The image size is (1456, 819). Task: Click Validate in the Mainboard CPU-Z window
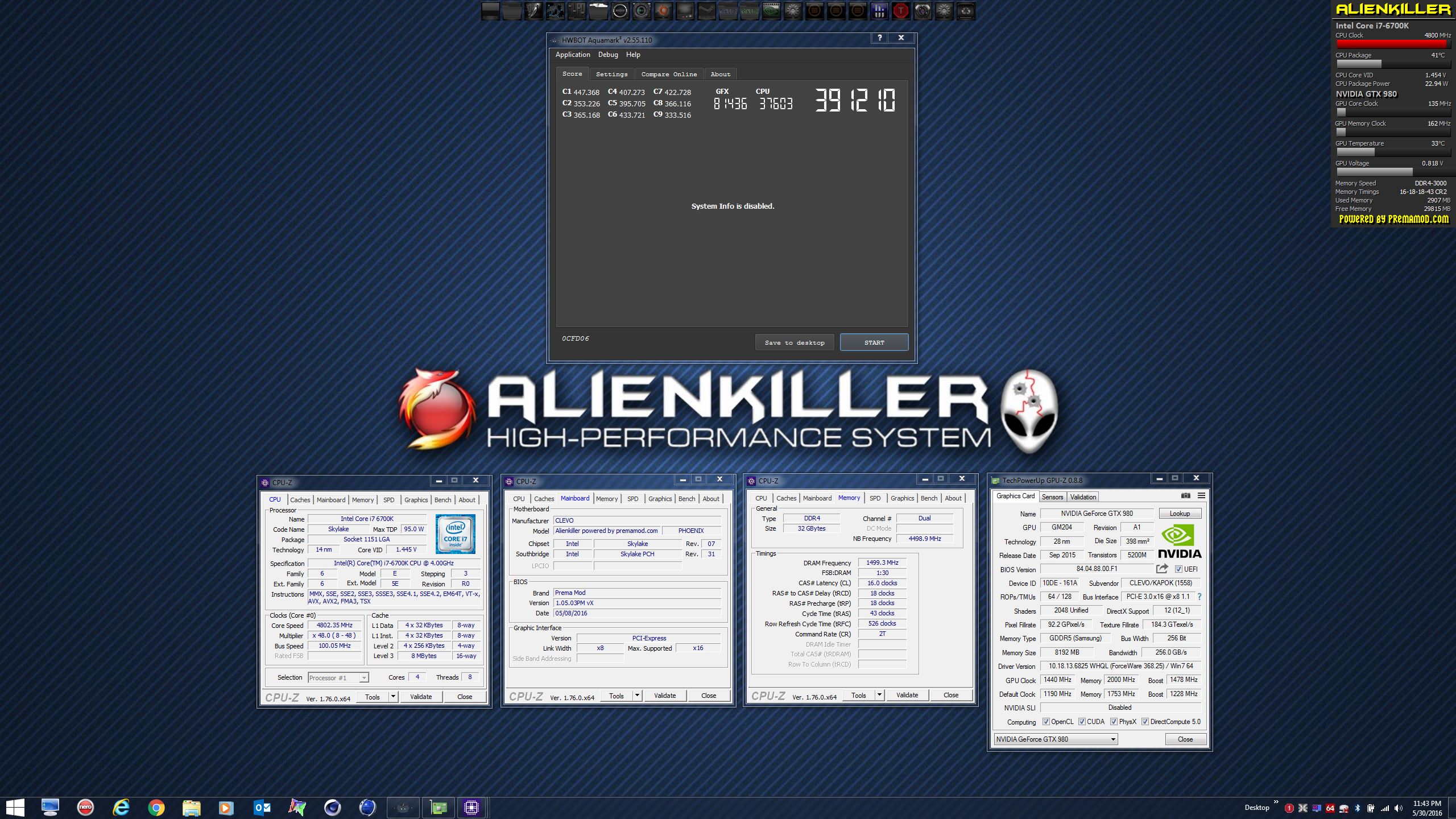664,695
